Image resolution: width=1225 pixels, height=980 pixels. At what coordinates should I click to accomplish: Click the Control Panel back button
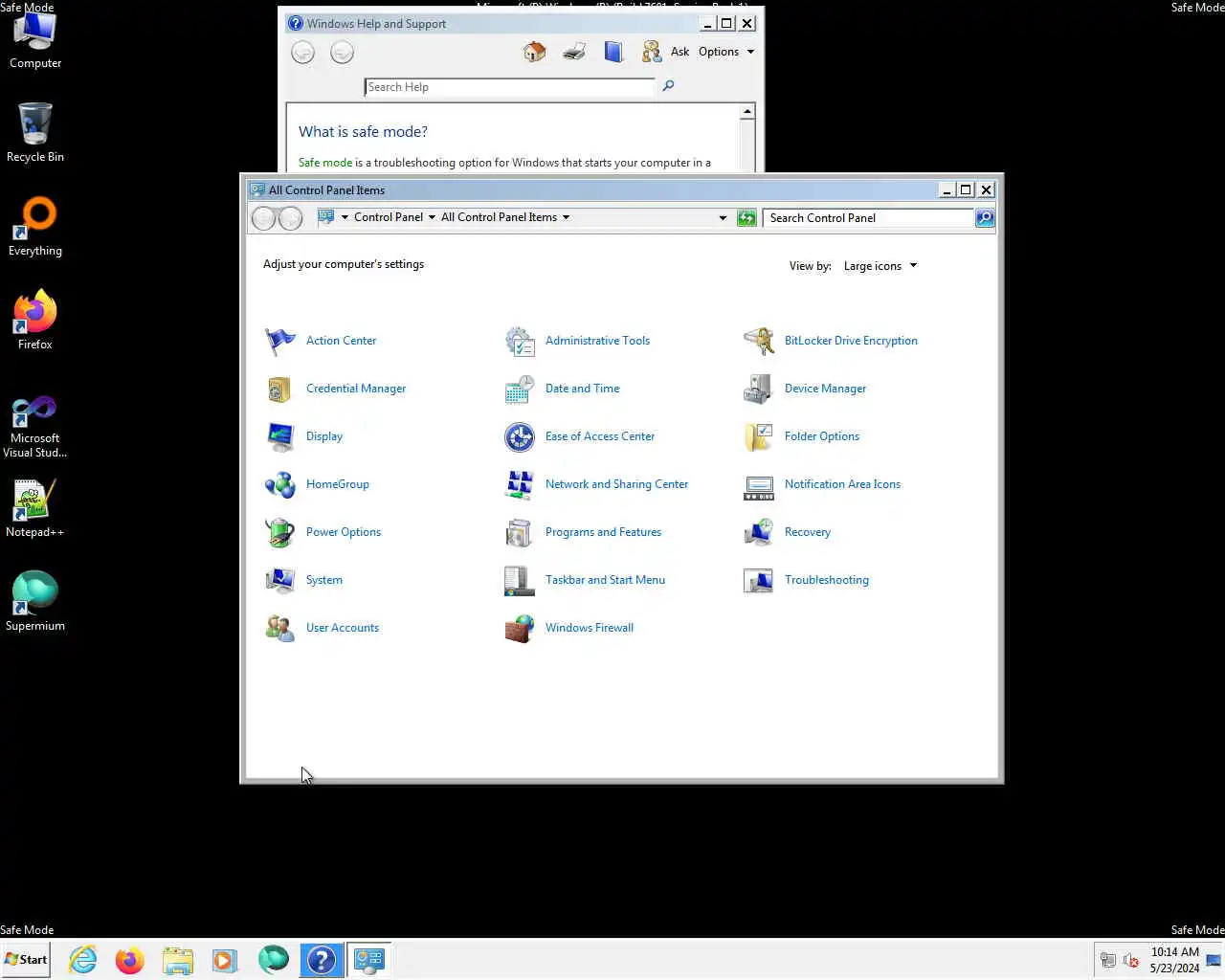coord(263,218)
